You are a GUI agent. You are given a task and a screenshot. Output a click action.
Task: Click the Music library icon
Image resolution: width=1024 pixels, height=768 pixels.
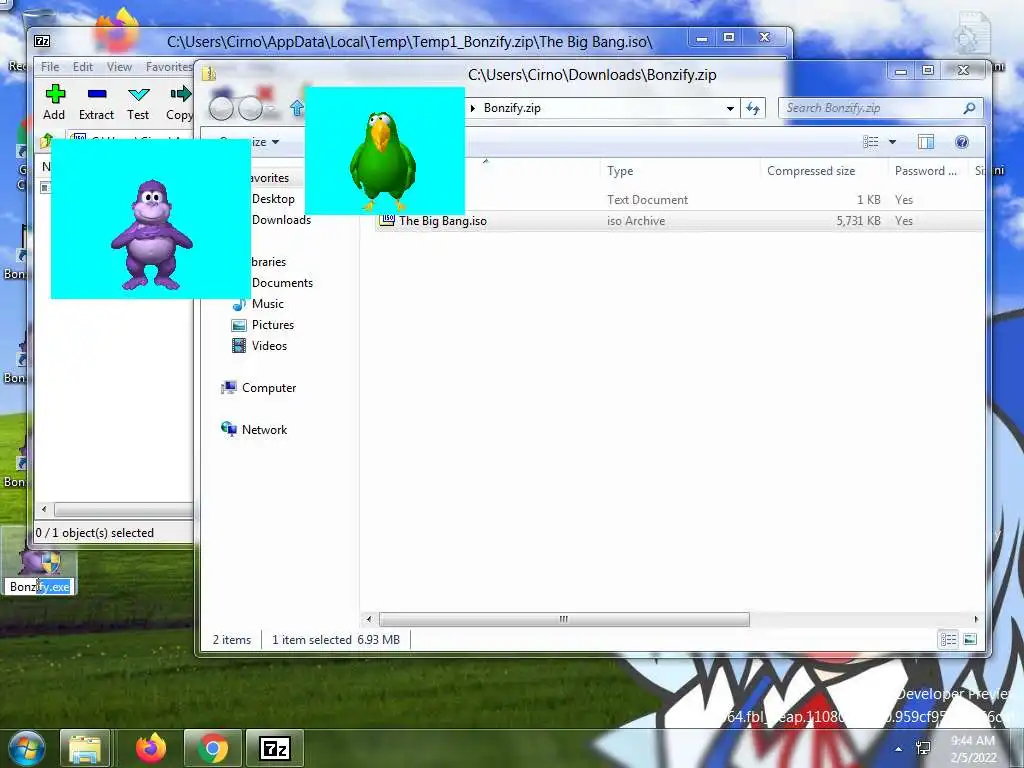(x=239, y=304)
